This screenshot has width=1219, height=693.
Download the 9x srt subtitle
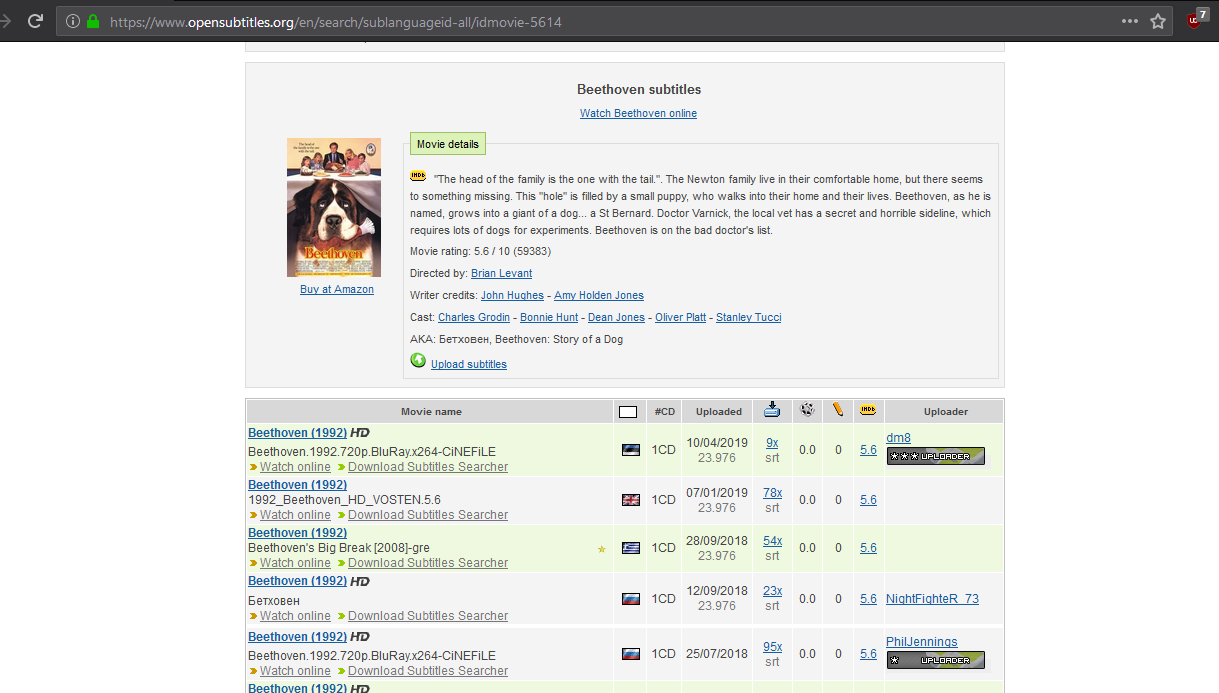click(772, 443)
